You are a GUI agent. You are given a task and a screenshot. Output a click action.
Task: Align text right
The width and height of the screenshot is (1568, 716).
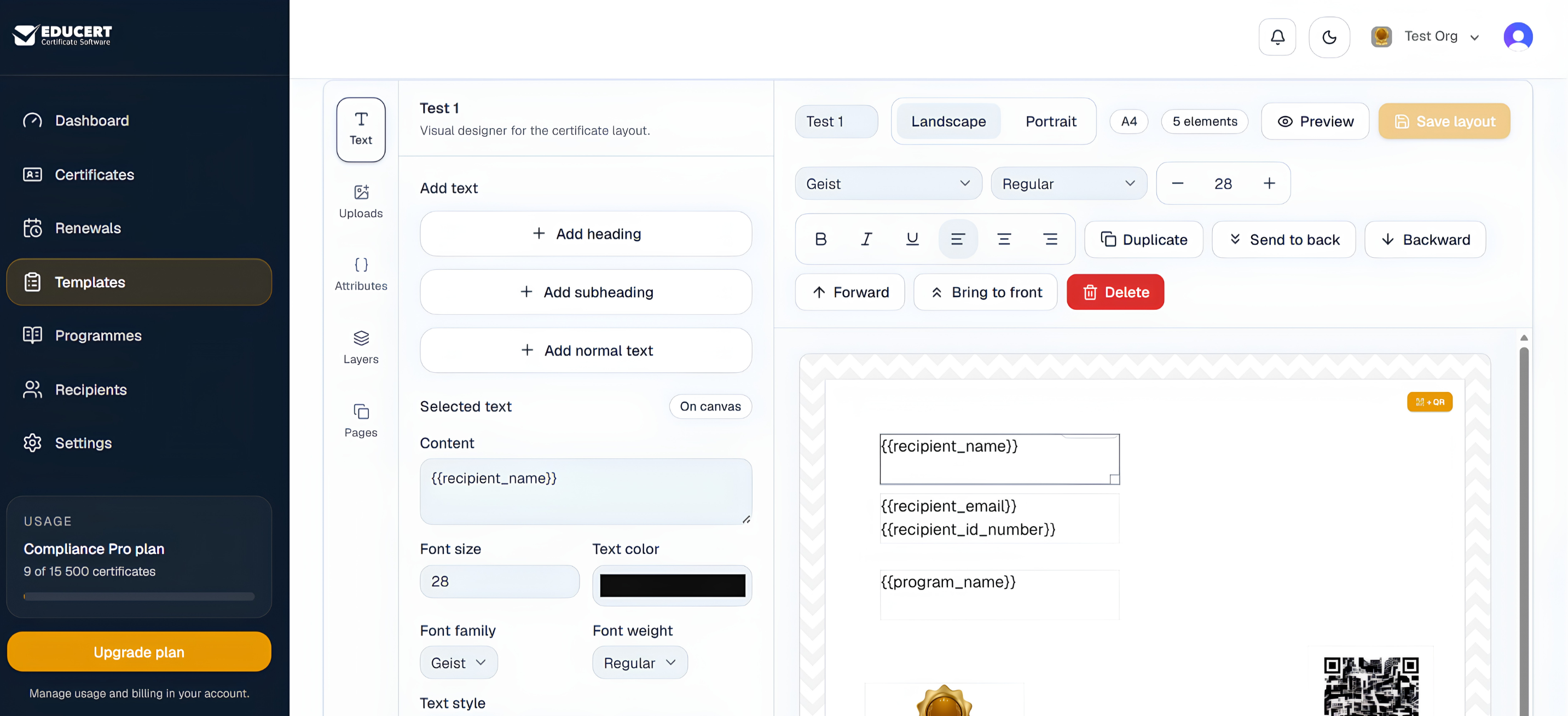1050,239
